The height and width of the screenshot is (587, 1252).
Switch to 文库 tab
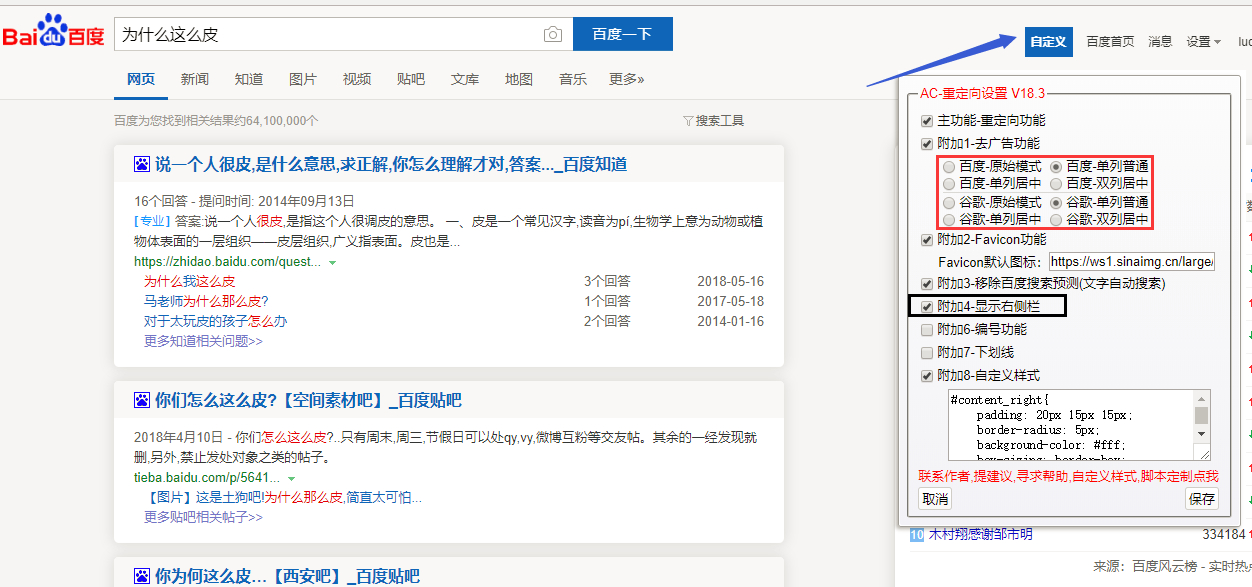[465, 79]
